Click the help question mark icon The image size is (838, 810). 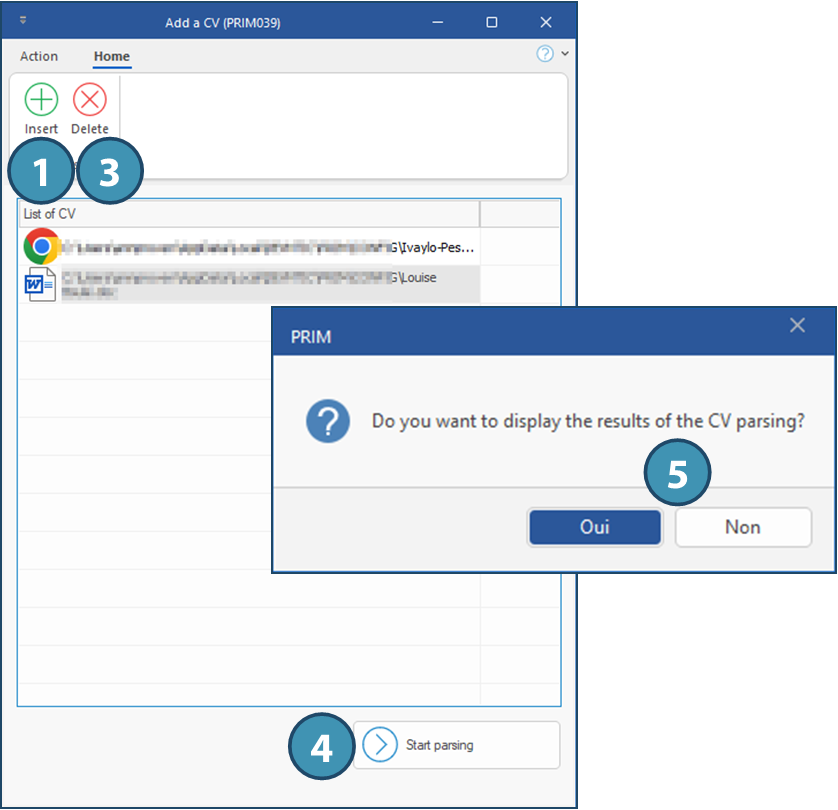coord(545,55)
